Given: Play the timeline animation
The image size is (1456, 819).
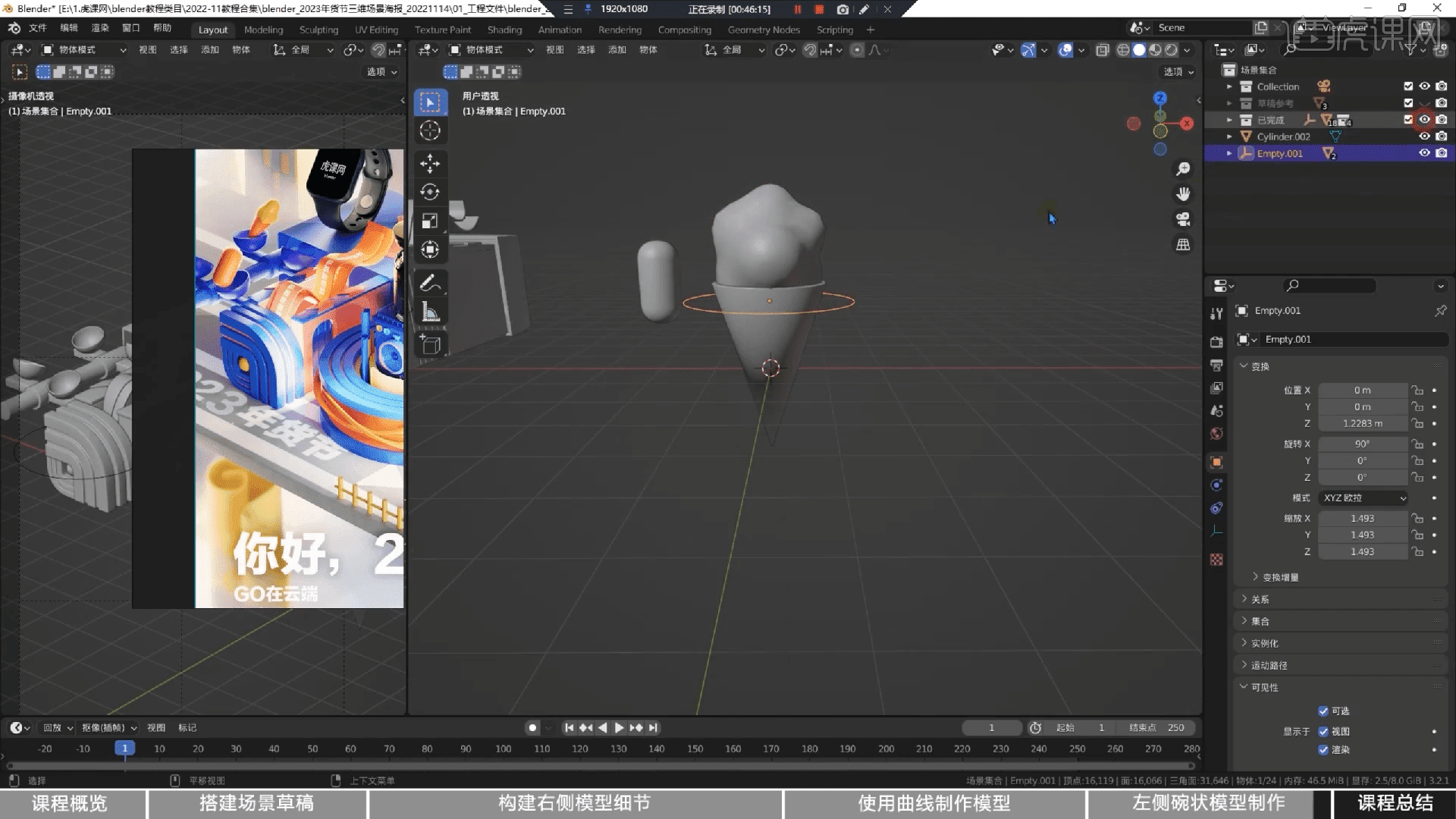Looking at the screenshot, I should pos(619,728).
